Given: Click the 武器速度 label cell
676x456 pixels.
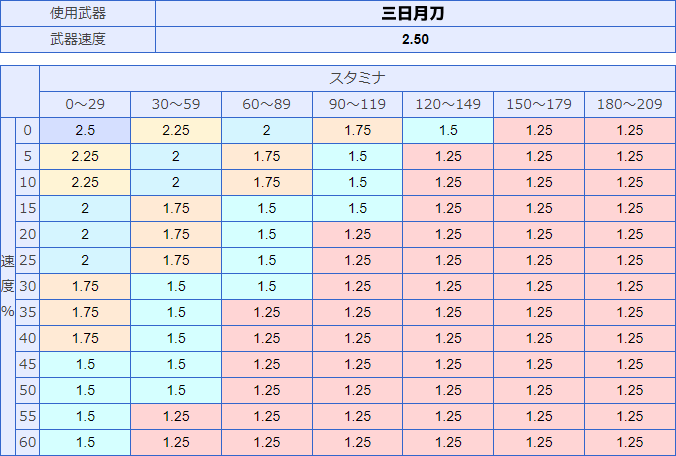Looking at the screenshot, I should [78, 40].
